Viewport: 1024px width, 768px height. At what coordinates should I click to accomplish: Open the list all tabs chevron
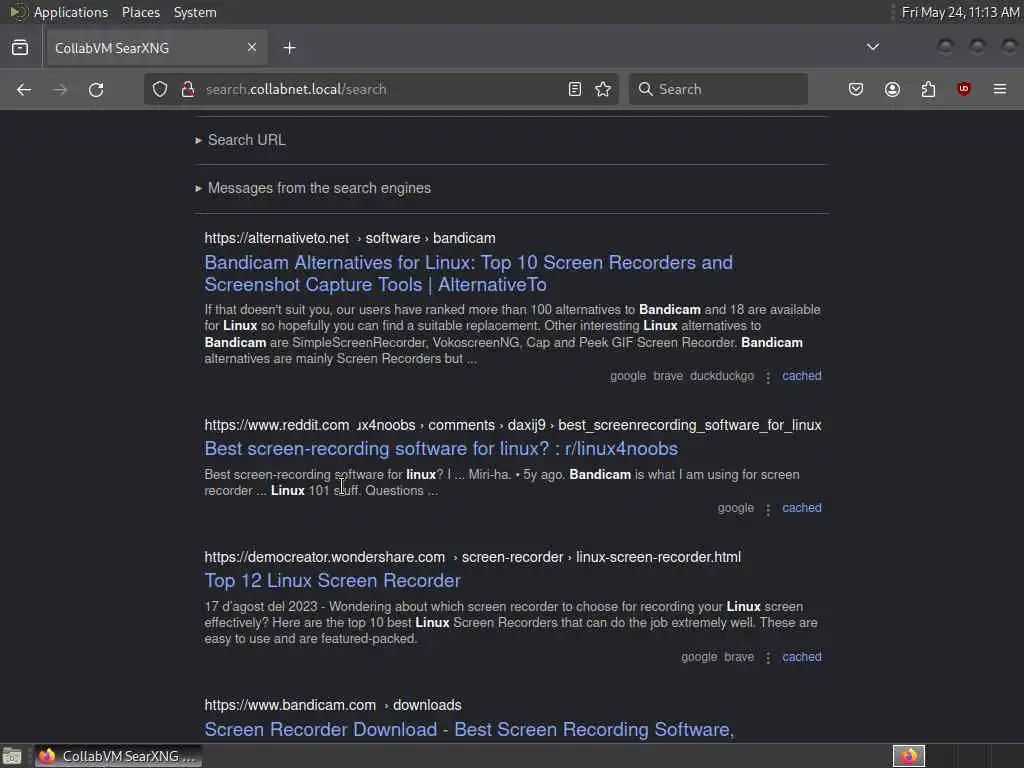click(x=872, y=47)
